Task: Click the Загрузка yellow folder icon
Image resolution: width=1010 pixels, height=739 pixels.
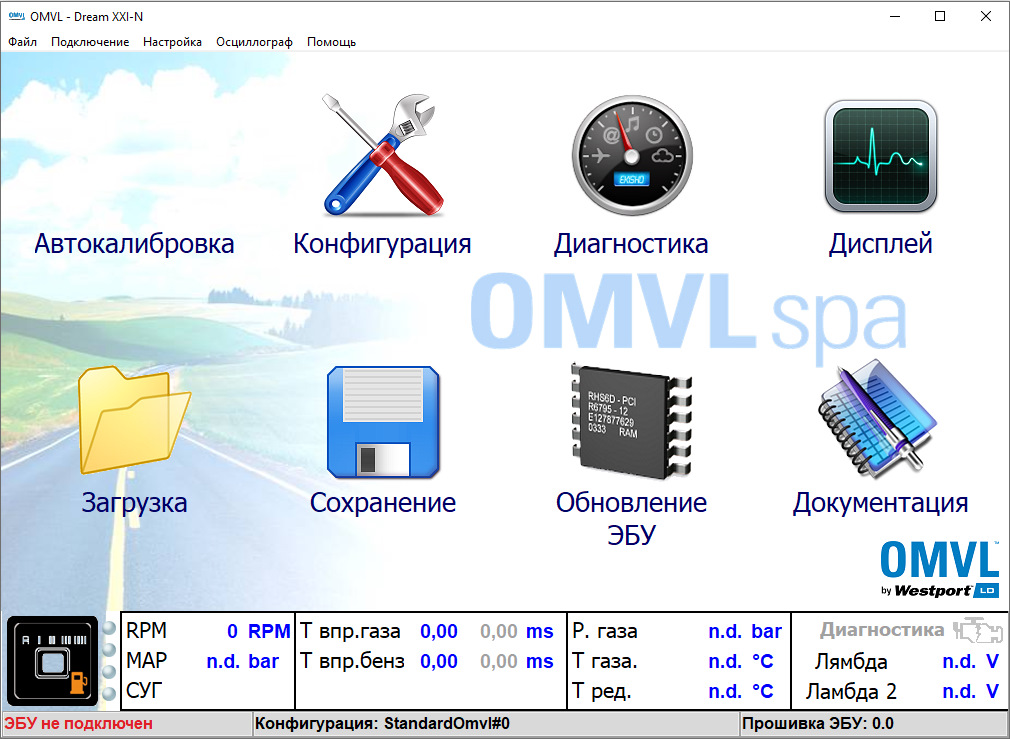Action: pyautogui.click(x=133, y=422)
